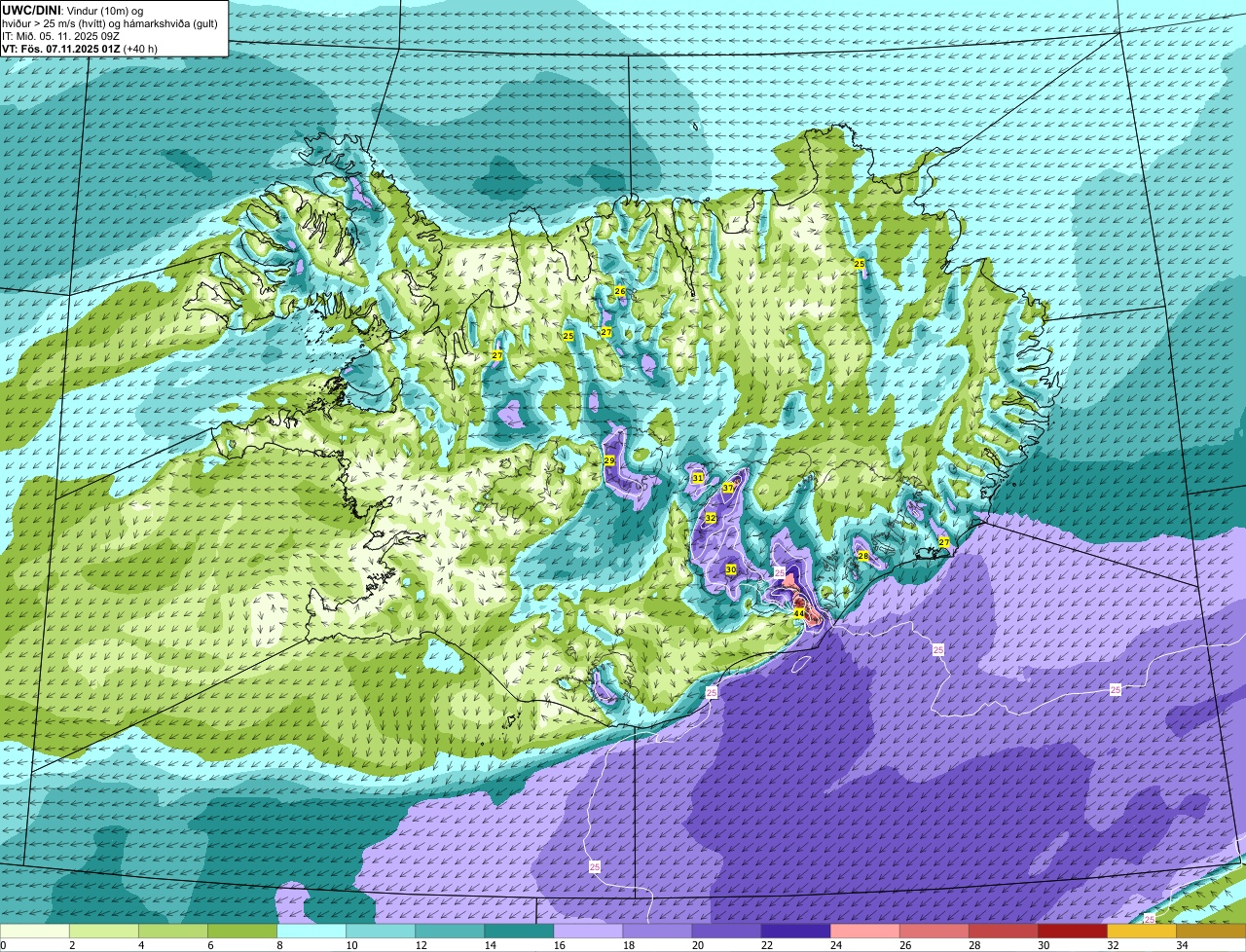Click the IT initial time 'Mið. 05. 11. 2025 09Z'
Screen dimensions: 1246x952
coord(67,35)
